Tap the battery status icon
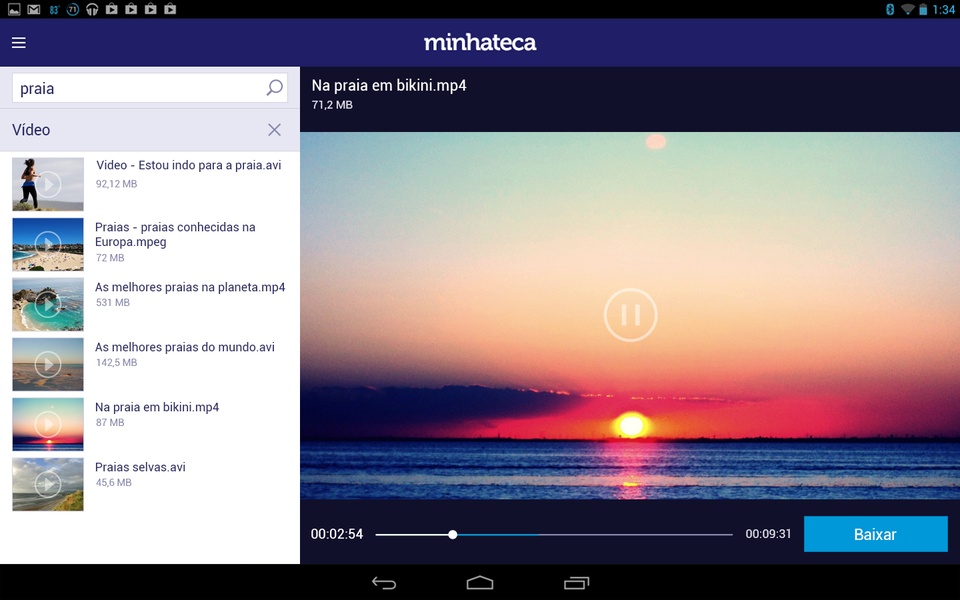This screenshot has height=600, width=960. coord(923,9)
